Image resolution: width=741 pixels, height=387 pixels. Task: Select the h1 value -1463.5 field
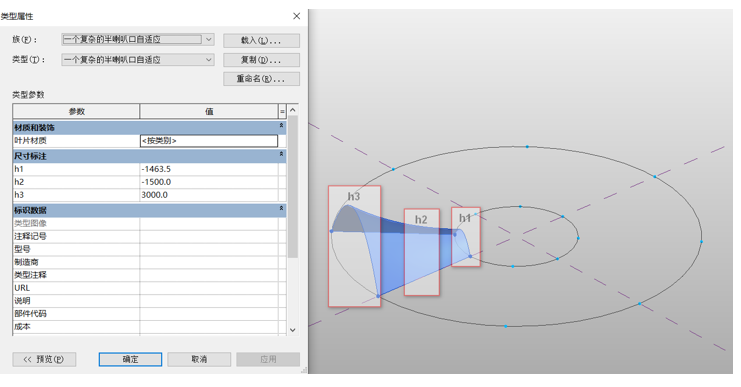[x=209, y=169]
